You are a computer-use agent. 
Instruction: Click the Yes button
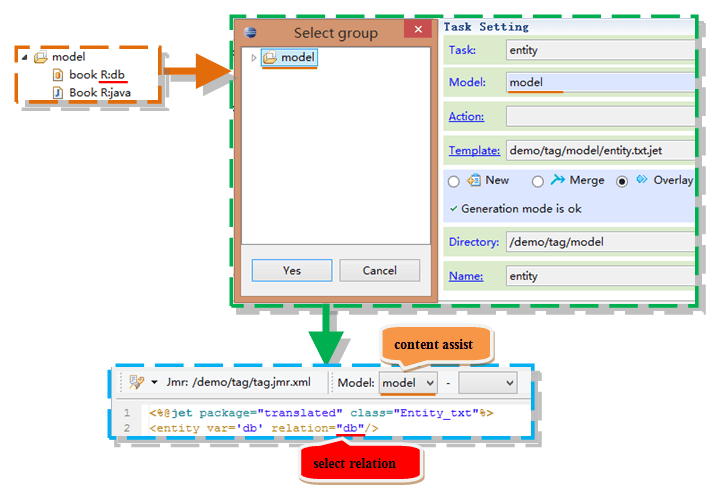292,270
